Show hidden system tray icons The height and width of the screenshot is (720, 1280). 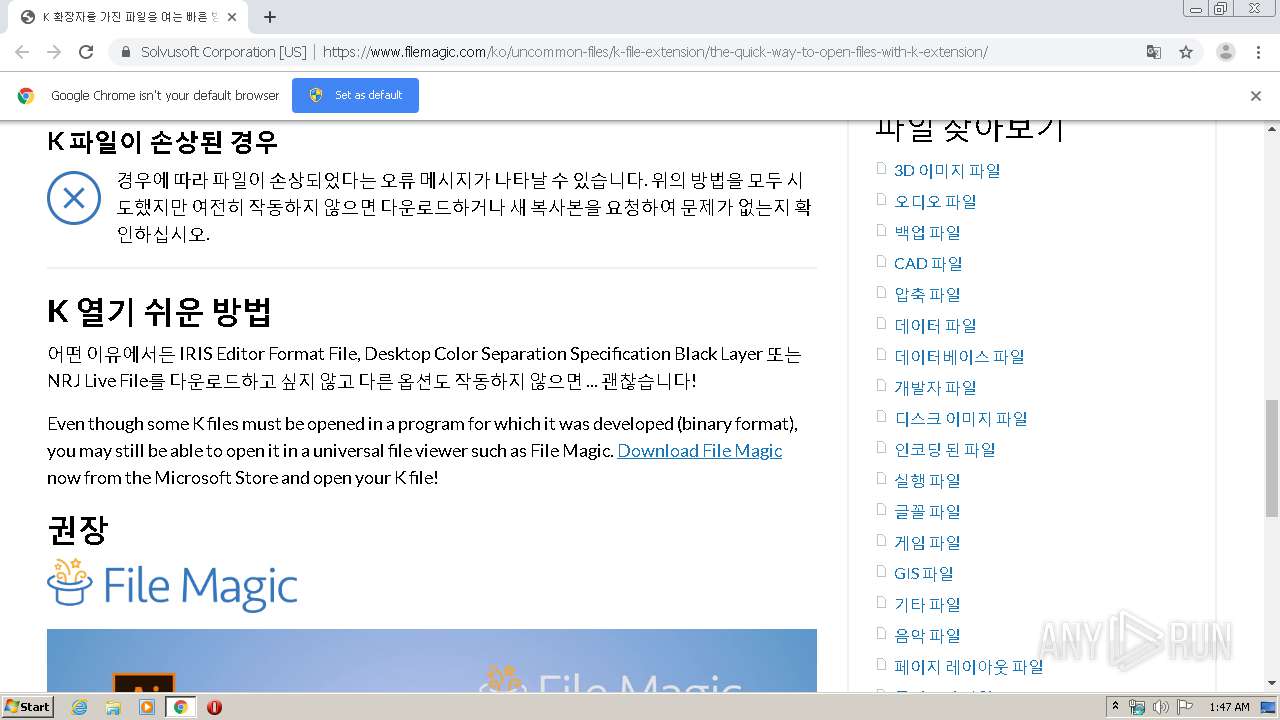coord(1115,707)
